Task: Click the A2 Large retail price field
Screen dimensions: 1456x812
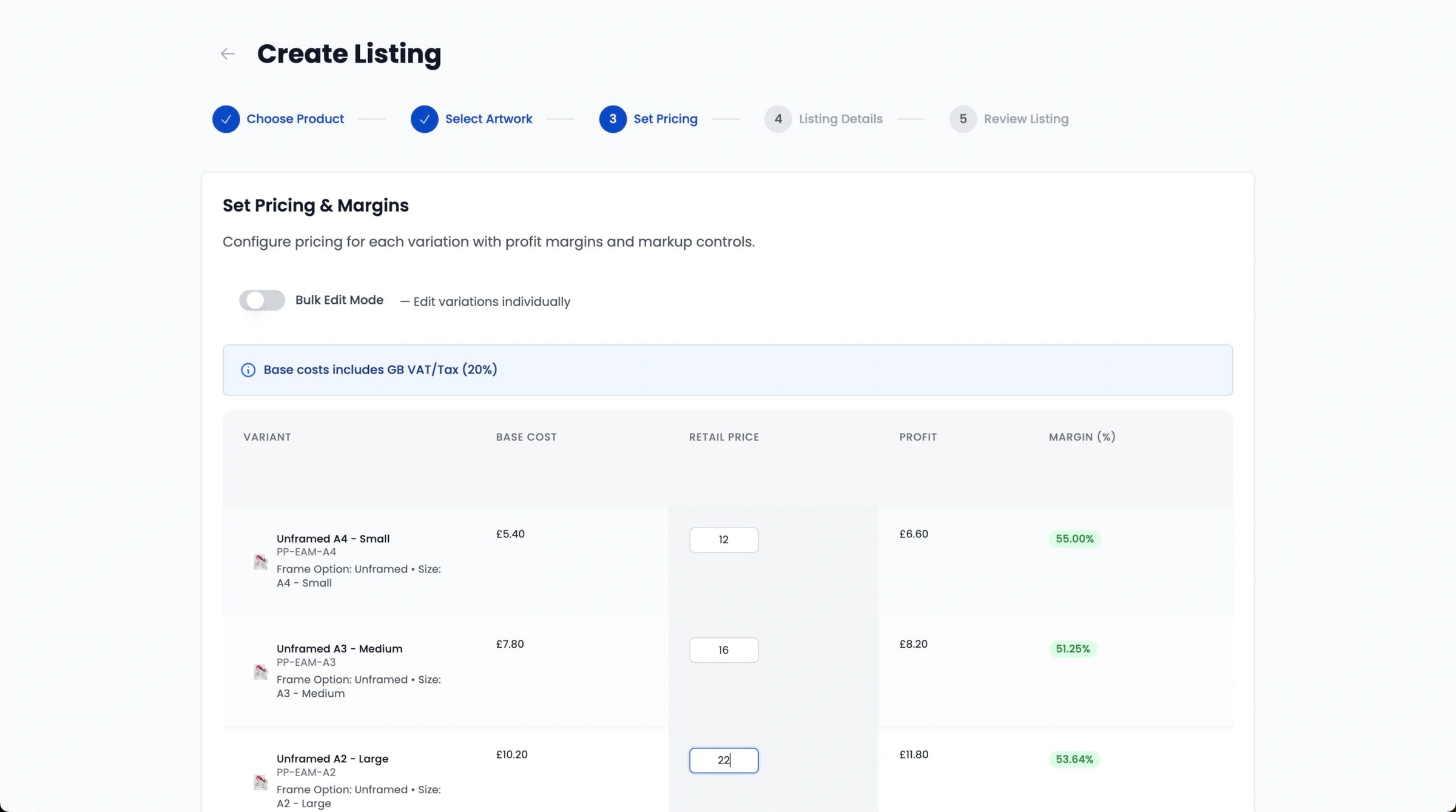Action: [x=723, y=760]
